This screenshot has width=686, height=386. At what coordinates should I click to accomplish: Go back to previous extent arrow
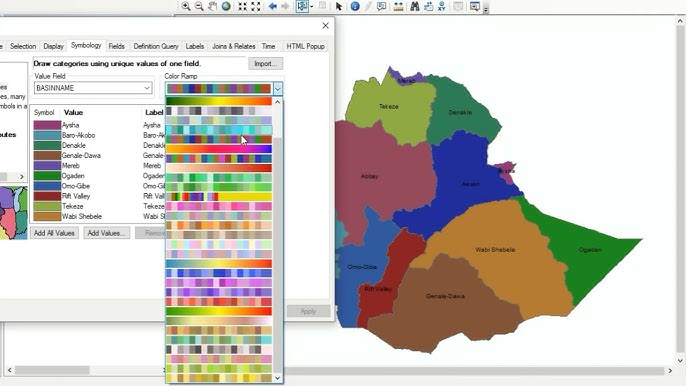[273, 6]
